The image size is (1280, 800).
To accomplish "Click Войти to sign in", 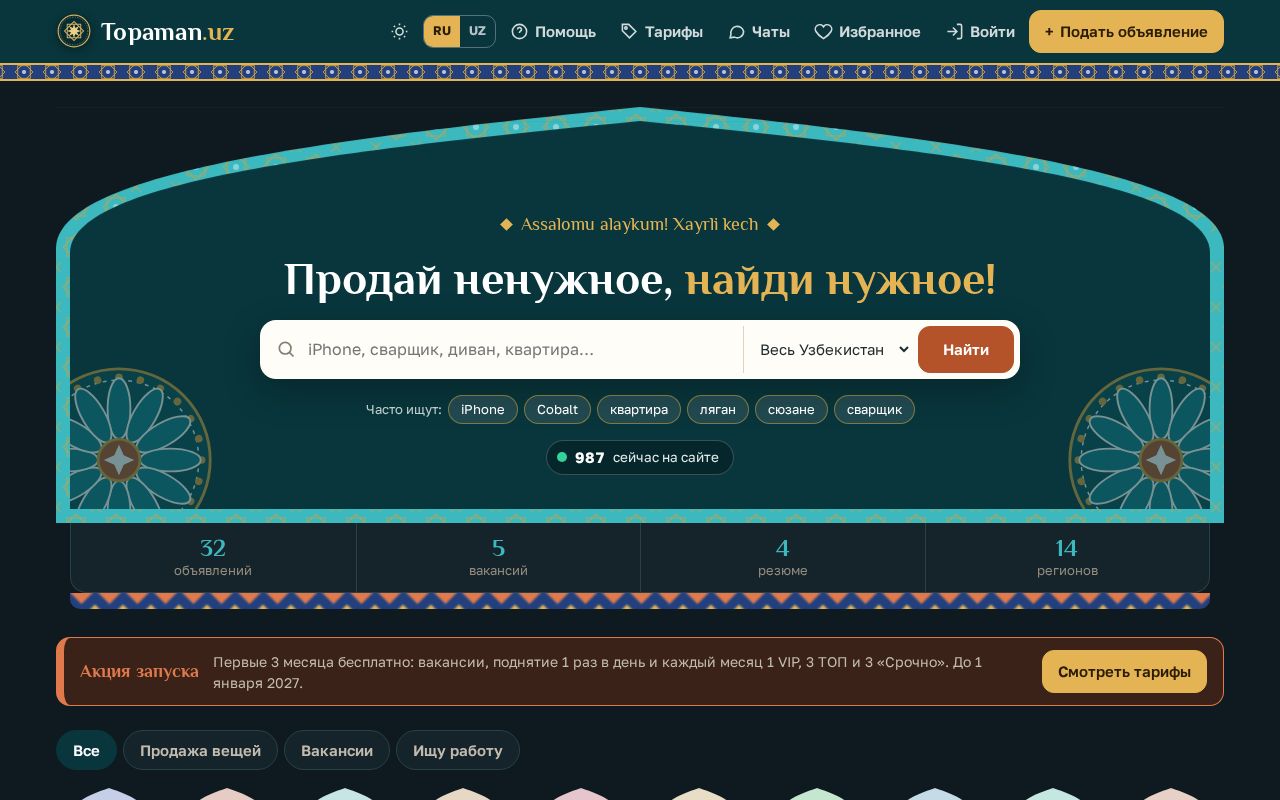I will 980,31.
